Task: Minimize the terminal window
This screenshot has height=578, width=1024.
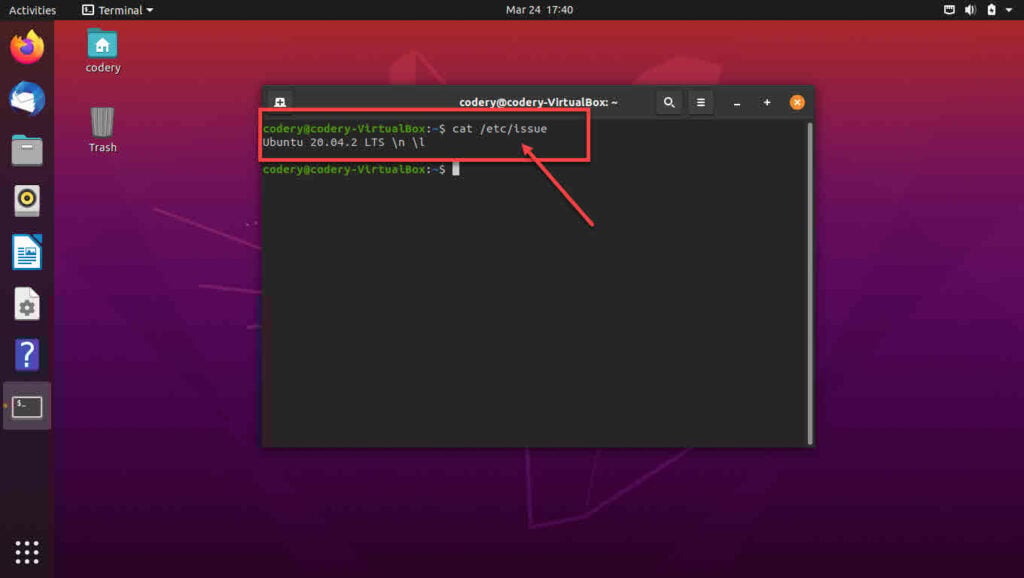Action: (x=737, y=103)
